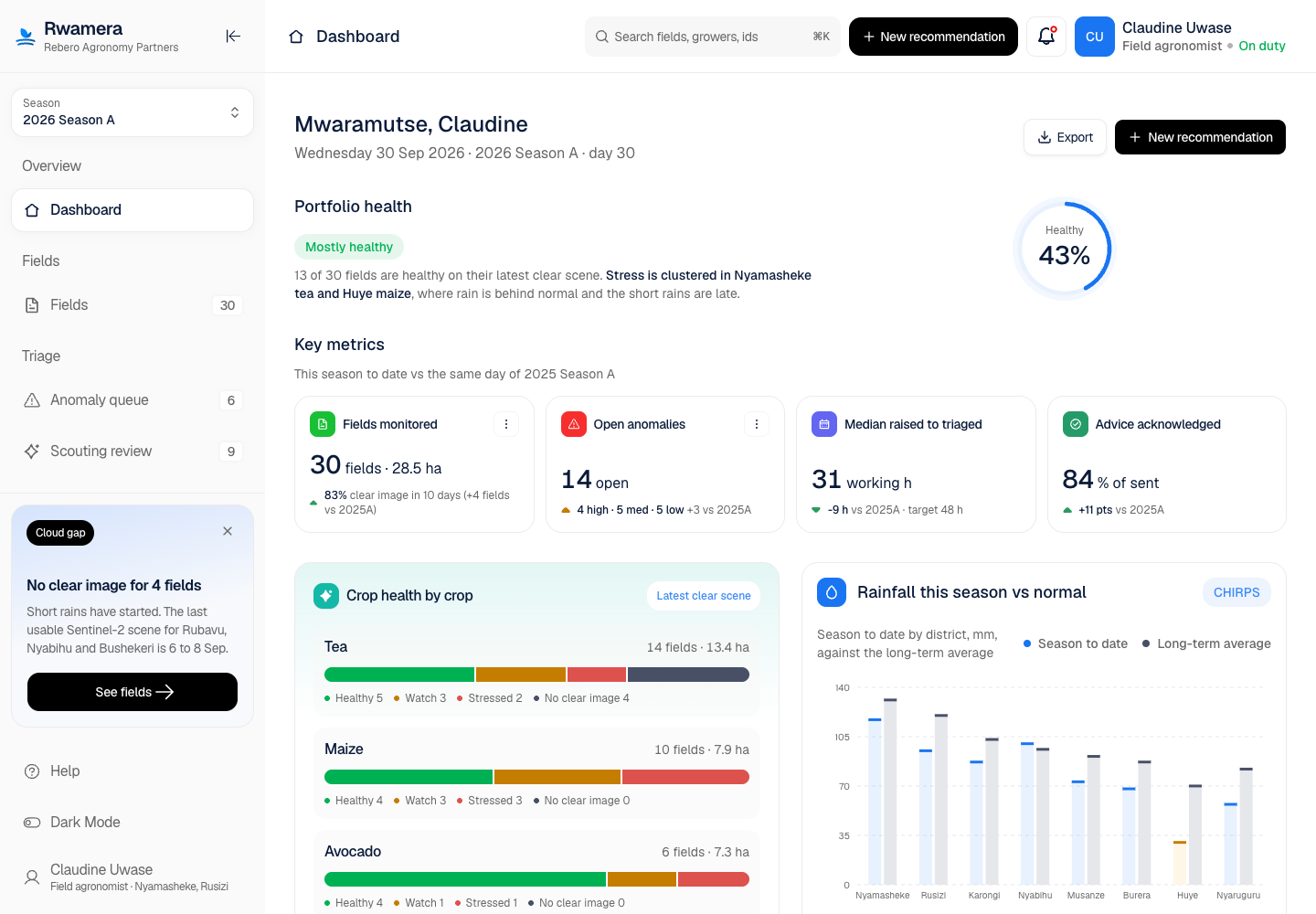Dismiss the Cloud gap card
This screenshot has height=914, width=1316.
[x=228, y=531]
